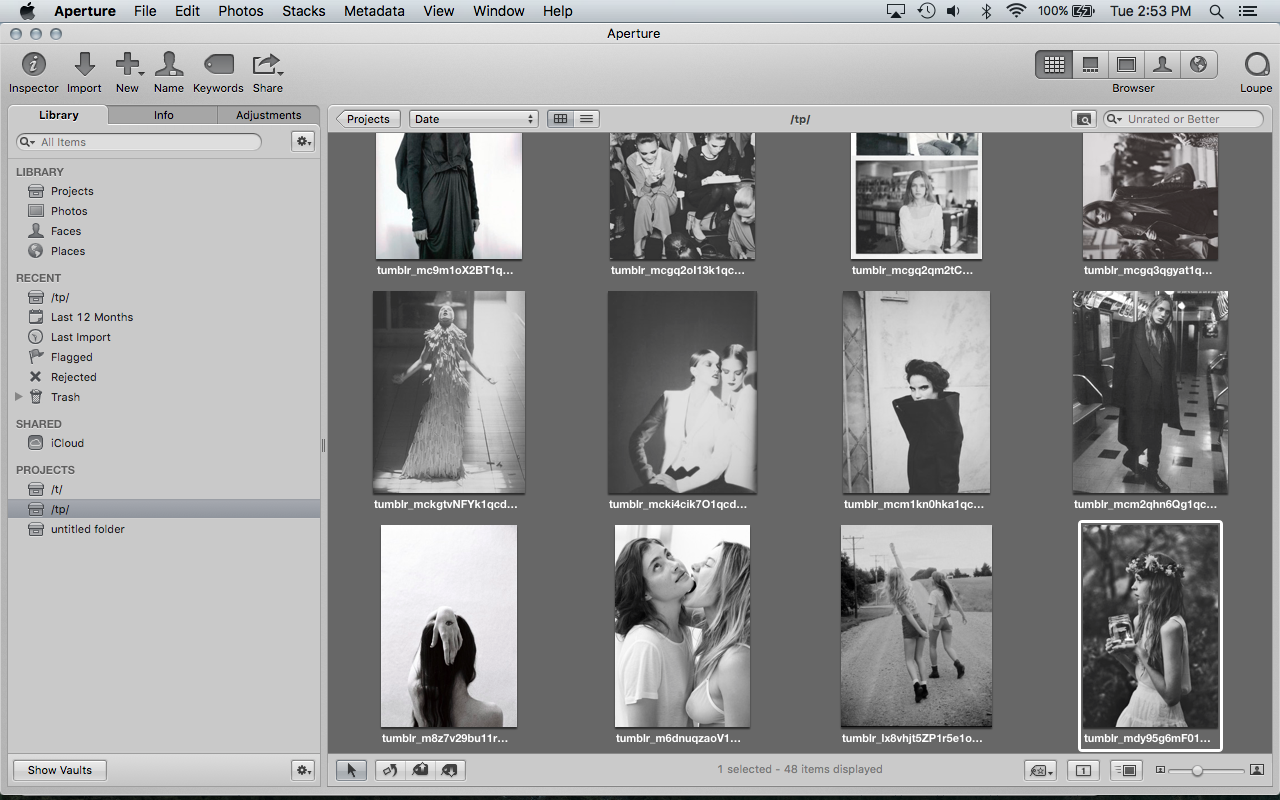Open the Keywords tag tool
Screen dimensions: 1280x800
click(218, 65)
